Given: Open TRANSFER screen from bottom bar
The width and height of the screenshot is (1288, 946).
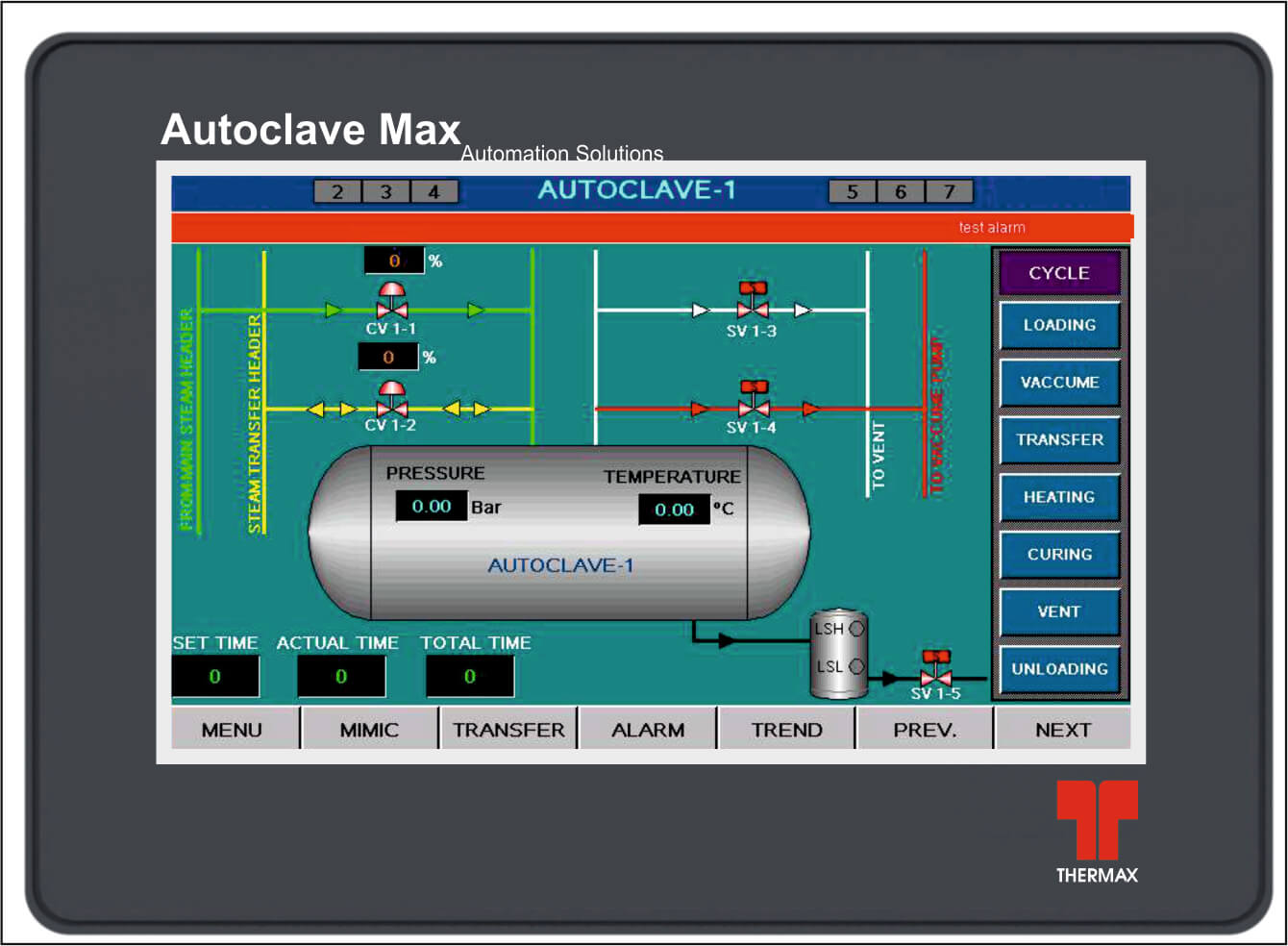Looking at the screenshot, I should click(x=508, y=730).
